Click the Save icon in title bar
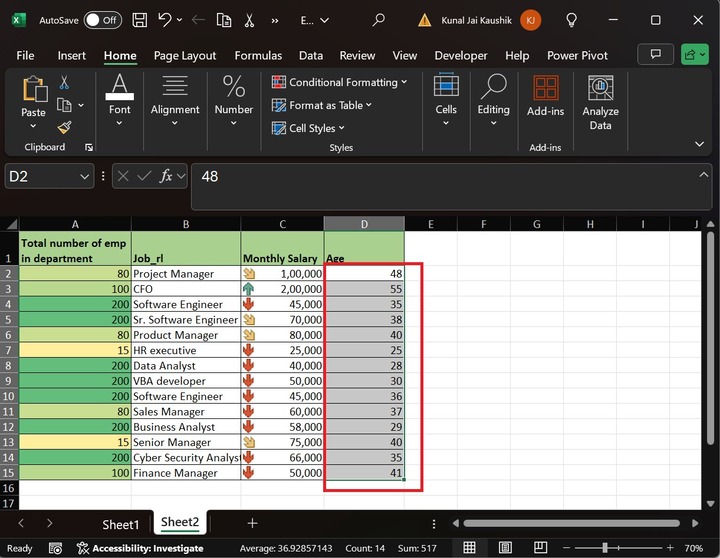Viewport: 720px width, 558px height. [x=139, y=20]
